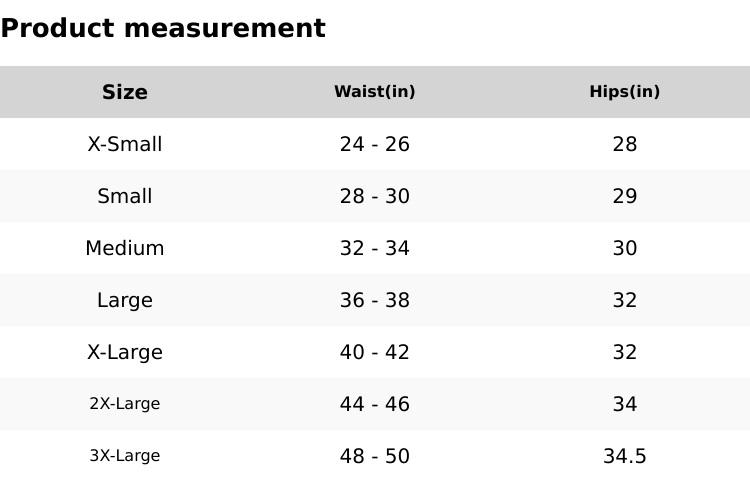Click waist value 24 - 26

[375, 144]
